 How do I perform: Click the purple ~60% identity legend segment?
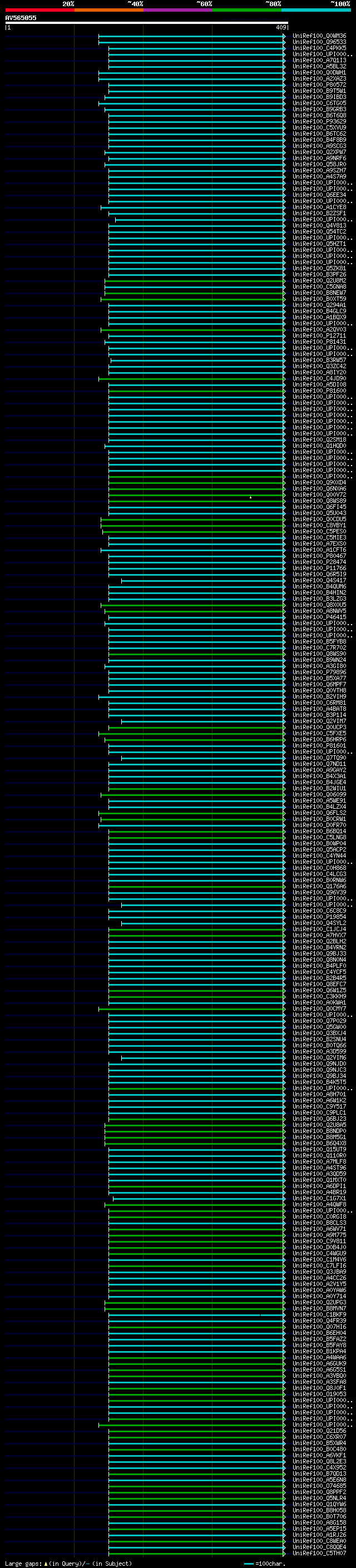[179, 10]
